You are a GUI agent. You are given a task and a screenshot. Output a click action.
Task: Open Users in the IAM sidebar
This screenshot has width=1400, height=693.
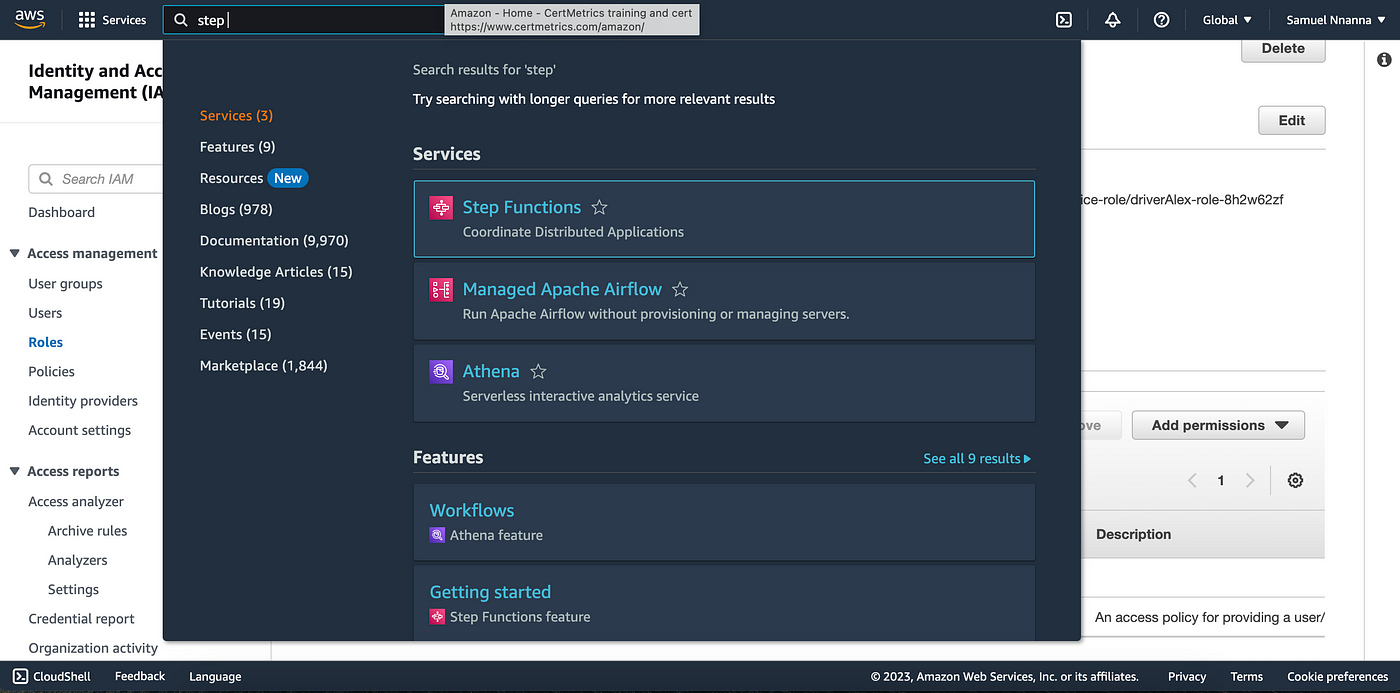click(45, 313)
